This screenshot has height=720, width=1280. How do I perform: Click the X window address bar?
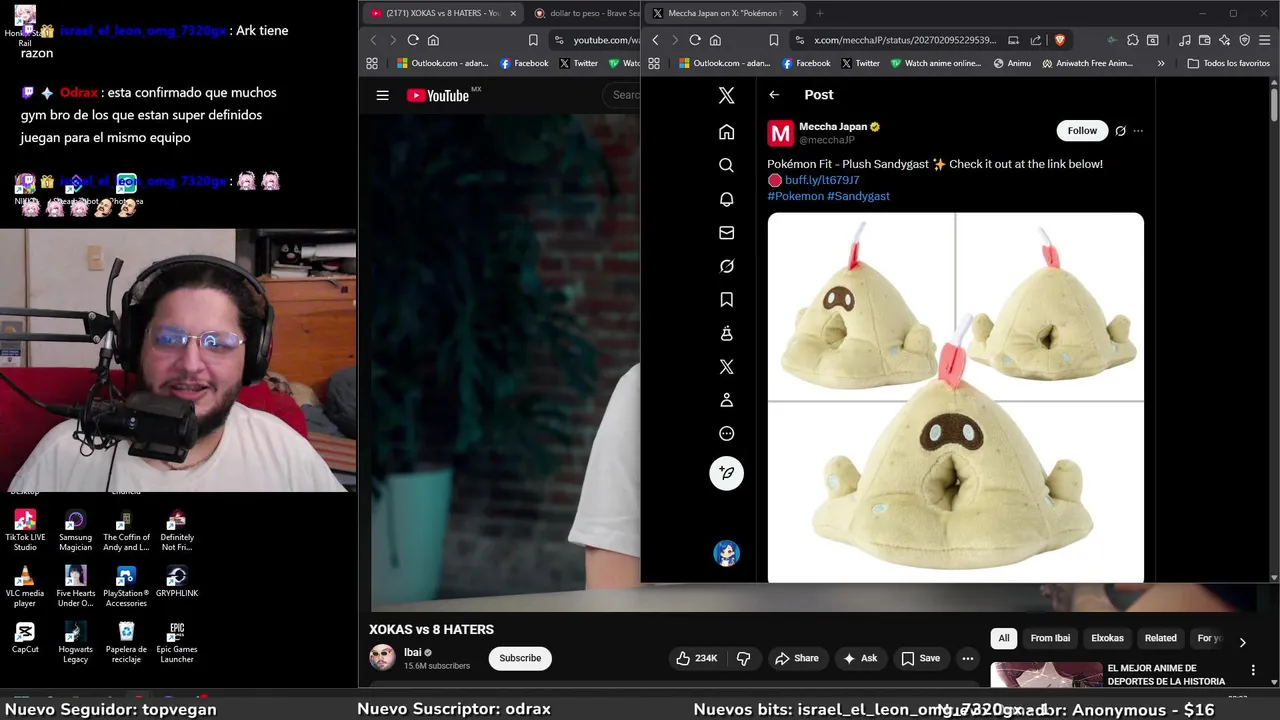[x=931, y=40]
